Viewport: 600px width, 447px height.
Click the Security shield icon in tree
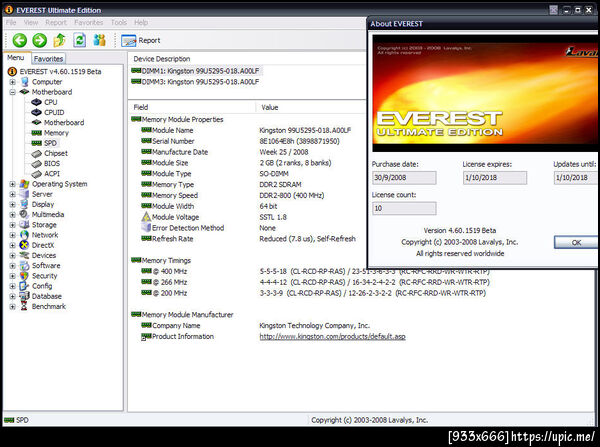click(24, 276)
